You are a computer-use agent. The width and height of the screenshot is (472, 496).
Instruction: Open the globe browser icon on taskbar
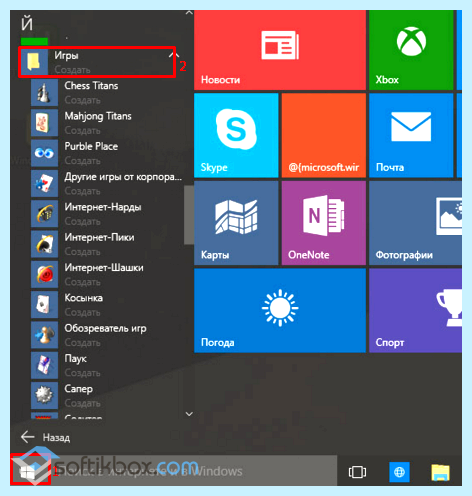[x=399, y=472]
